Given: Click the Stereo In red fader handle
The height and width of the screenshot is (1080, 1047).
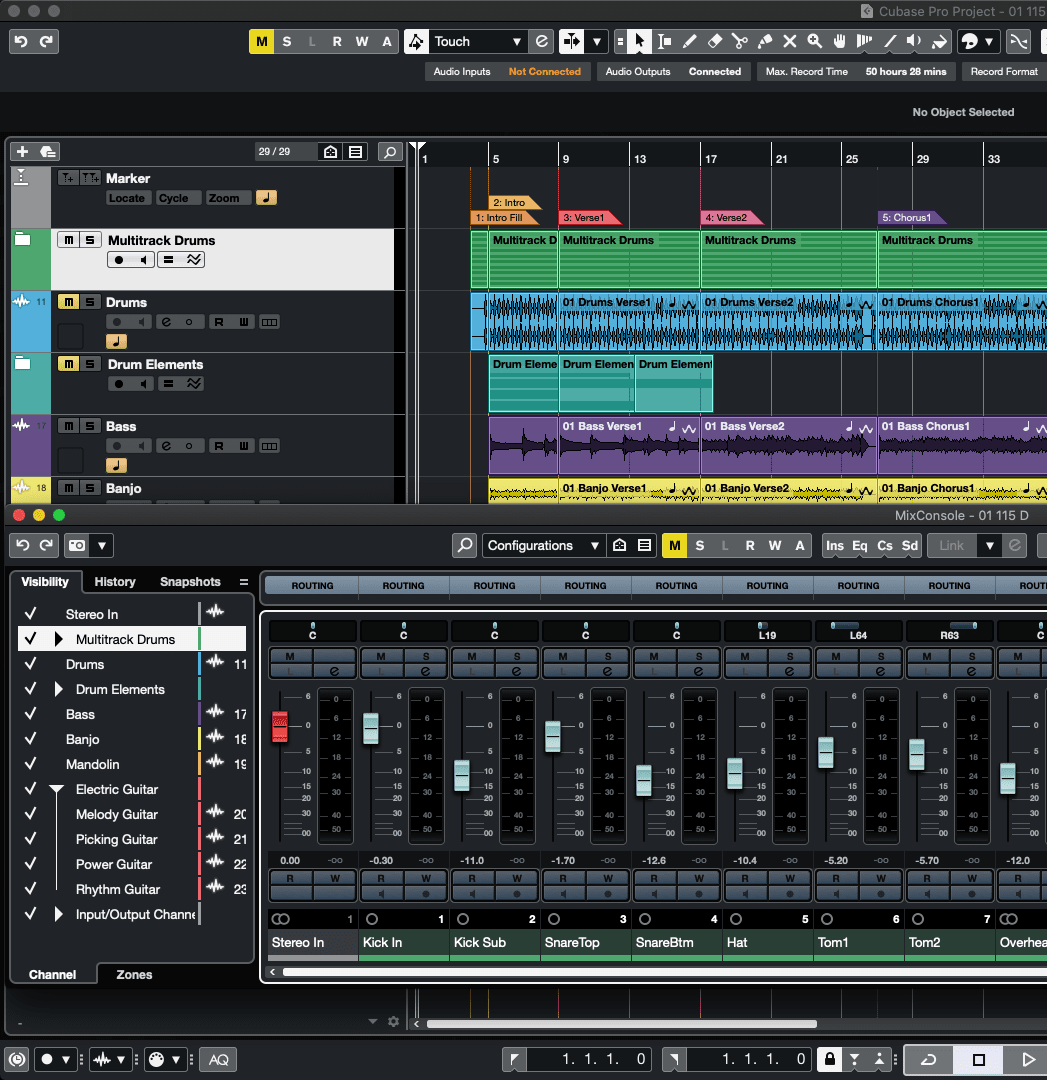Looking at the screenshot, I should (x=280, y=726).
